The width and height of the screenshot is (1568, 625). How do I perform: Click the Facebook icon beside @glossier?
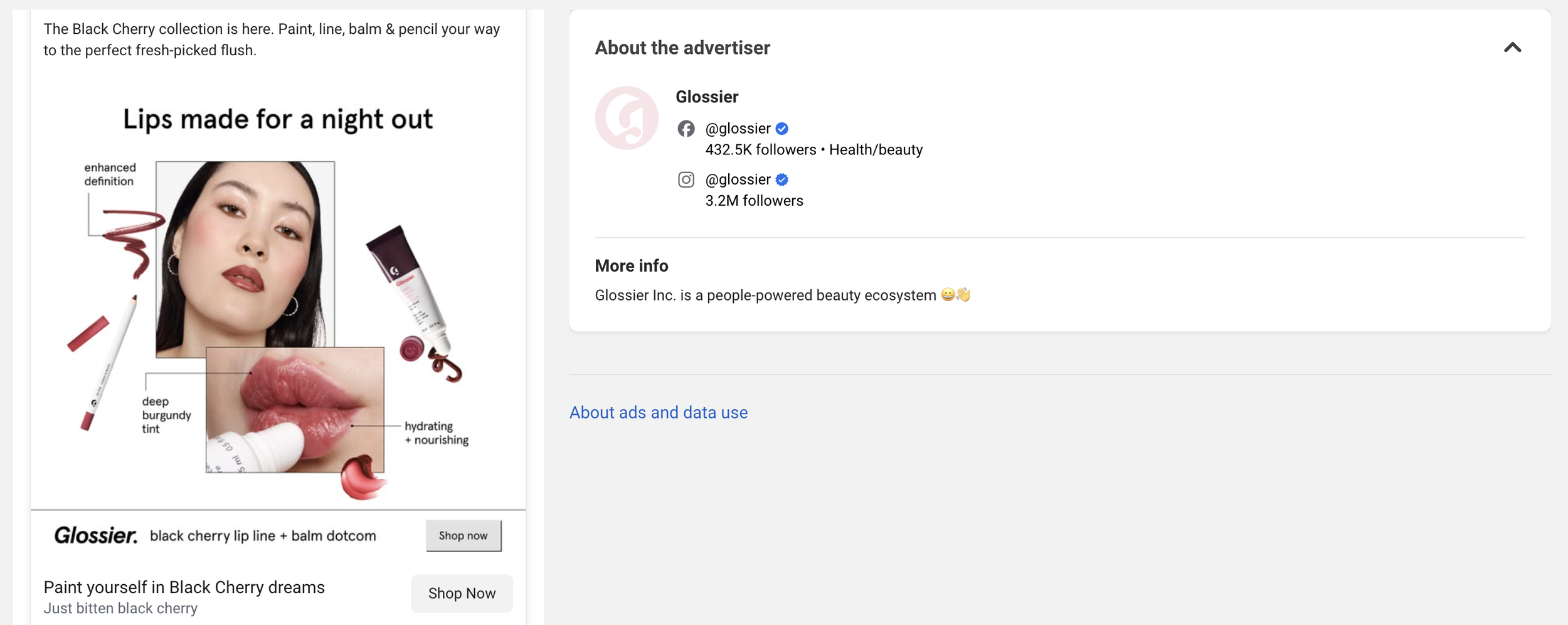click(686, 129)
